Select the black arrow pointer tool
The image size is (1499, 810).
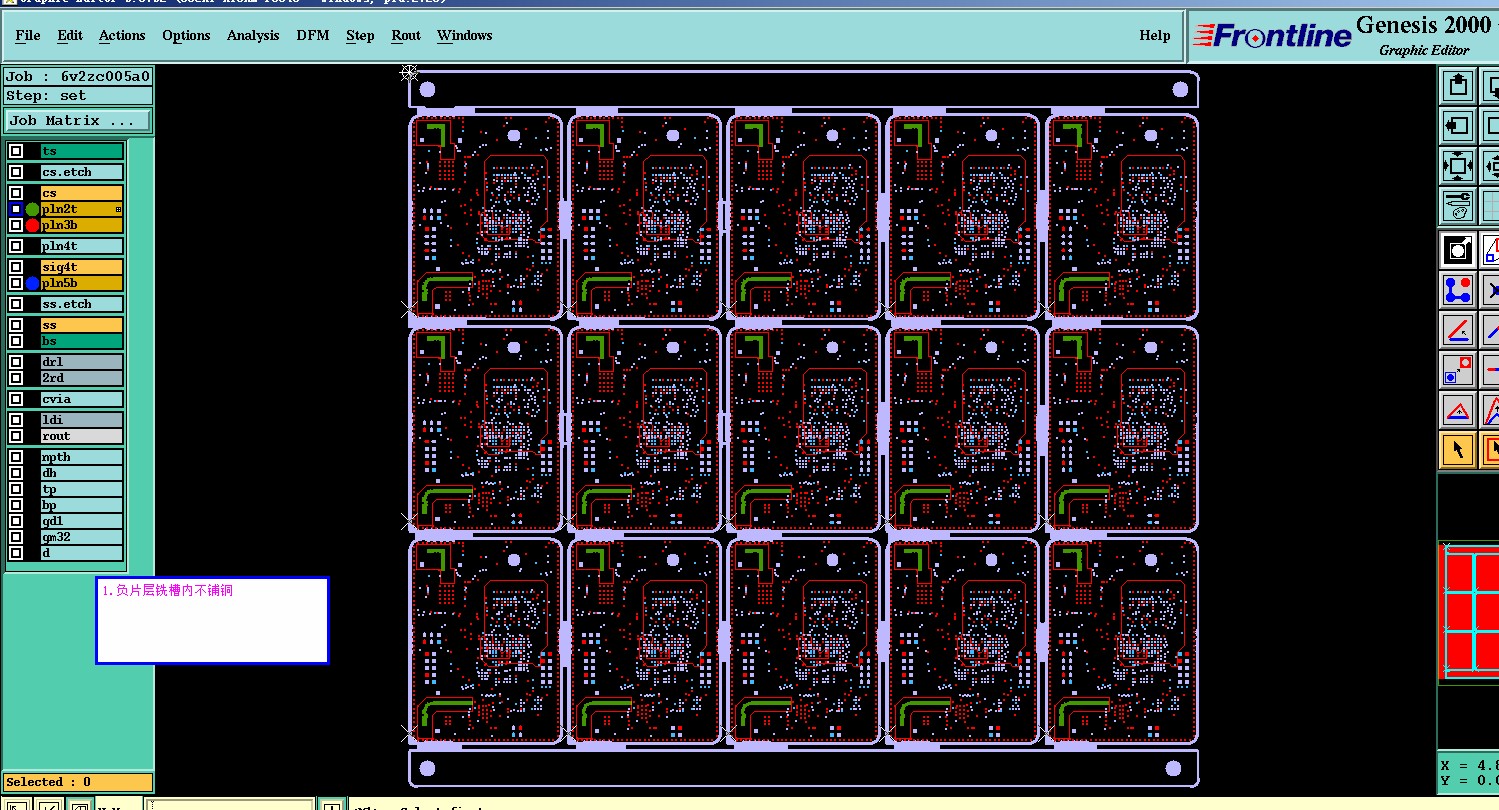pyautogui.click(x=1458, y=449)
